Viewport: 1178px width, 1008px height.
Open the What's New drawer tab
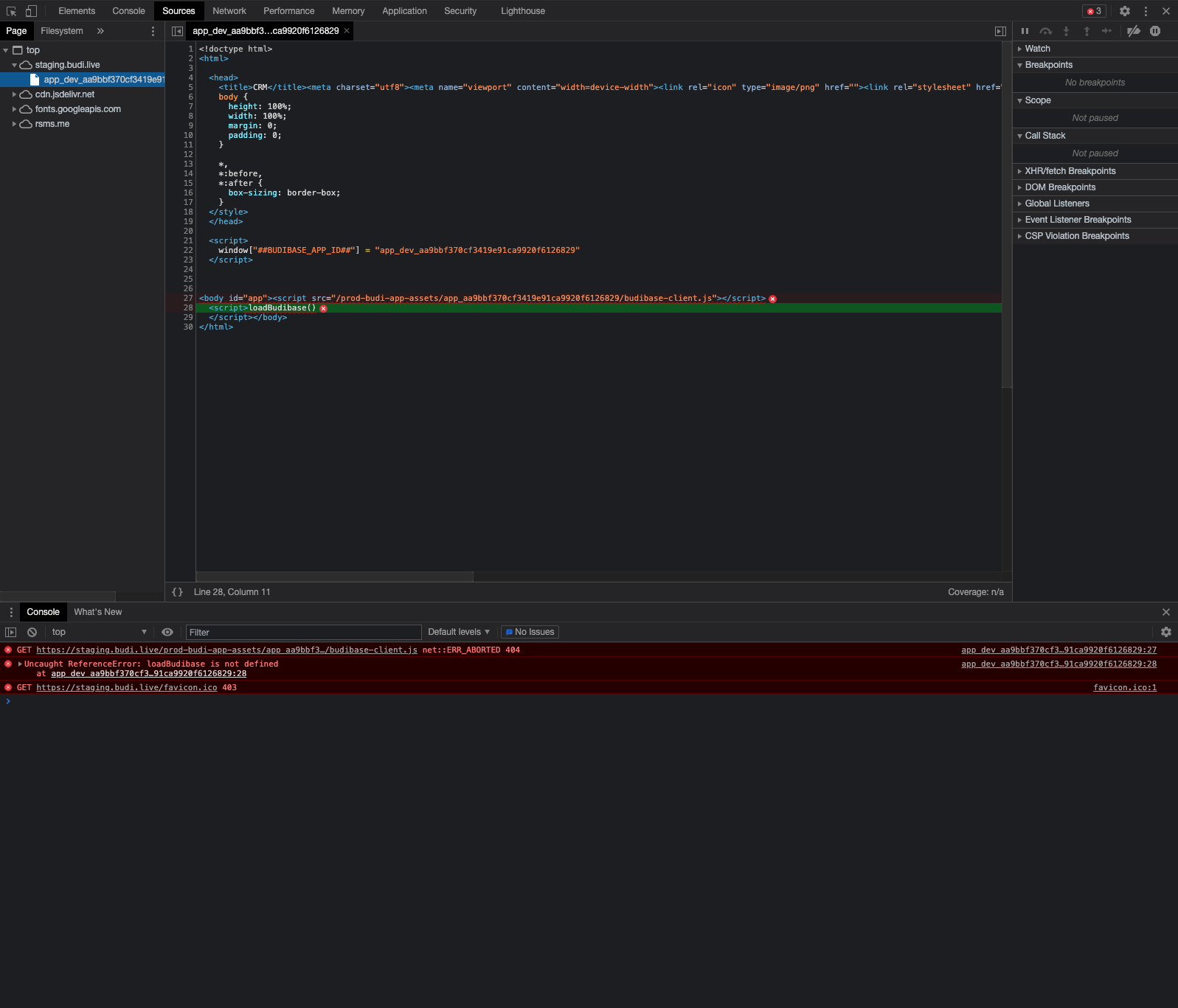(x=98, y=612)
